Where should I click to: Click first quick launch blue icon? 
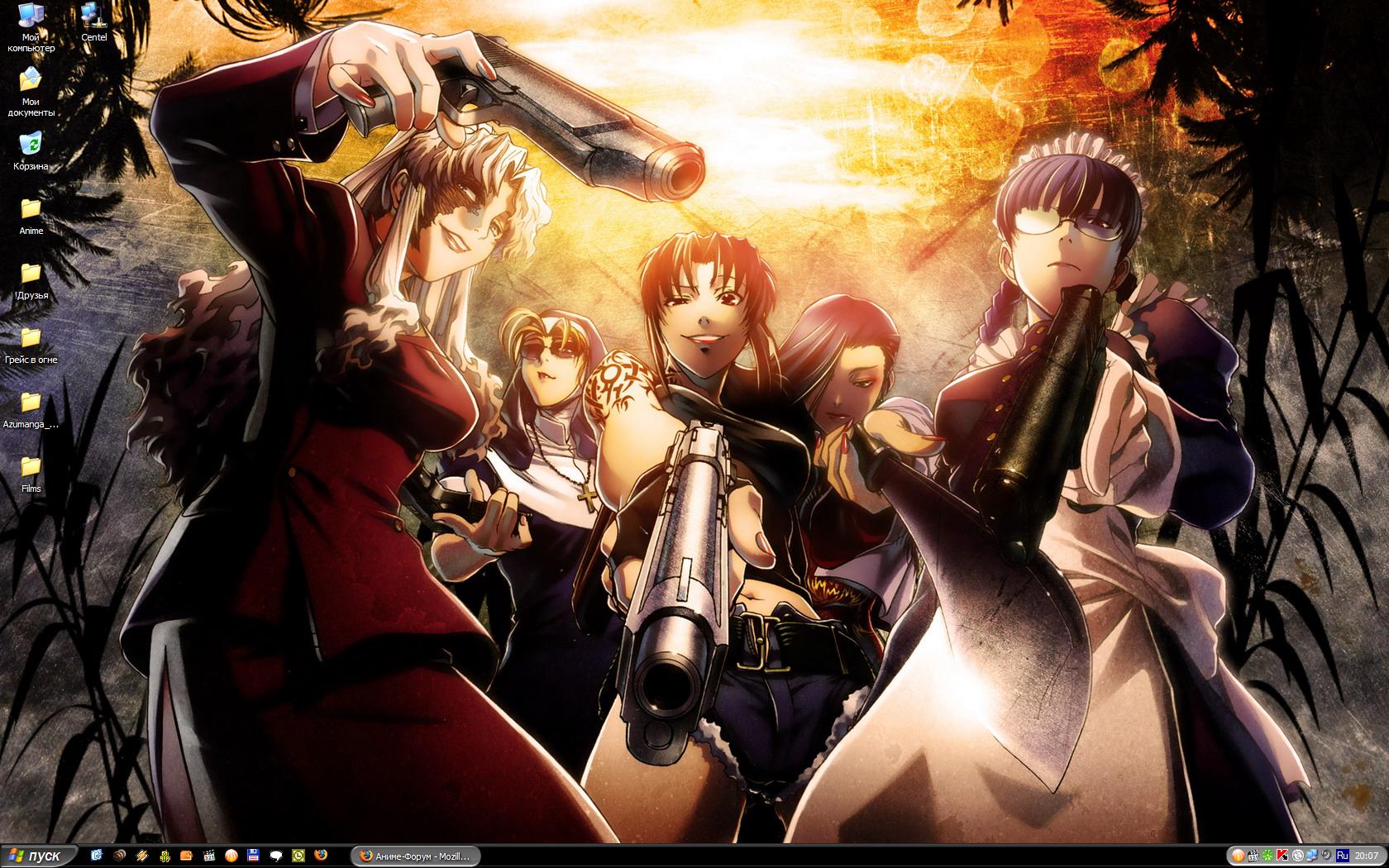click(x=97, y=856)
